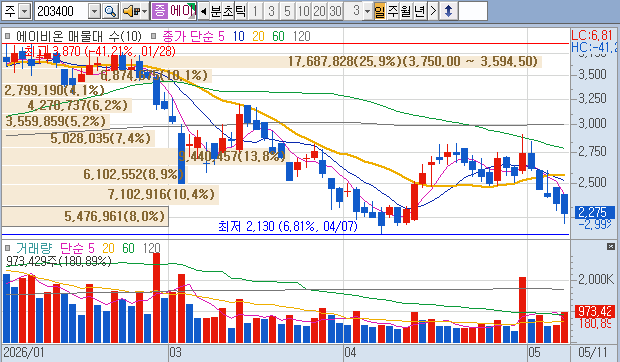
Task: Choose the 30 interval button
Action: tap(335, 11)
